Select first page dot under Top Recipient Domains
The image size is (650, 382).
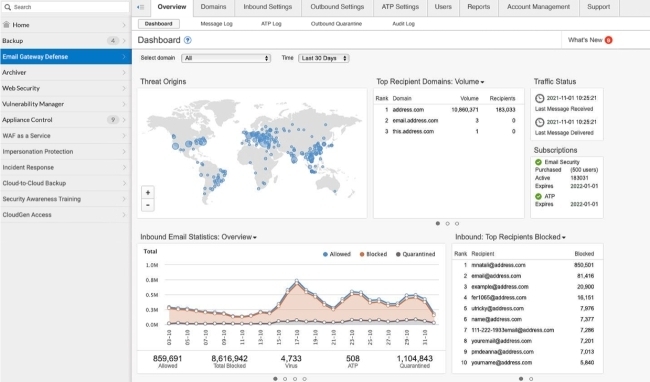(438, 223)
